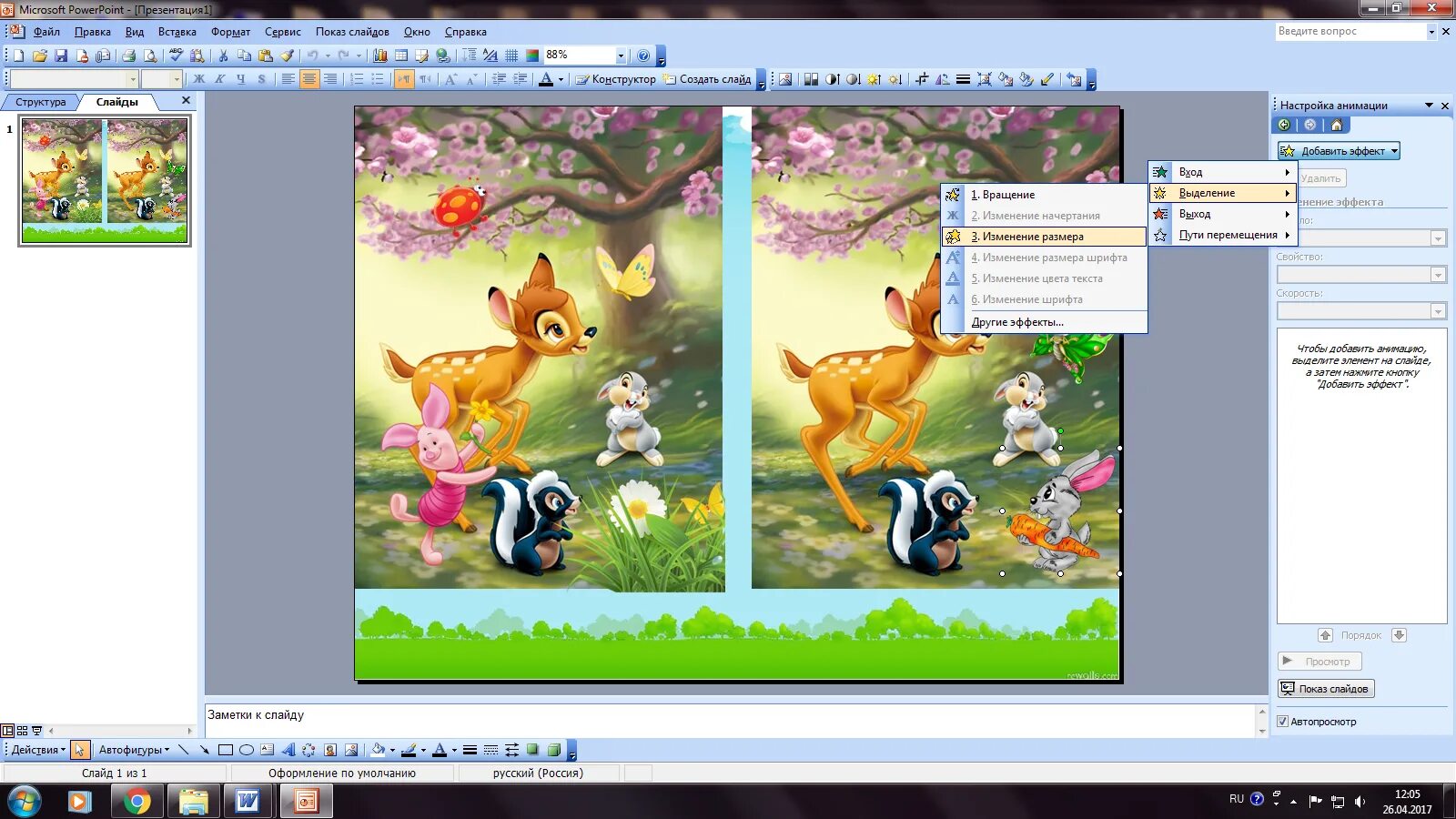Toggle the grid display in the toolbar
The width and height of the screenshot is (1456, 819).
tap(511, 56)
